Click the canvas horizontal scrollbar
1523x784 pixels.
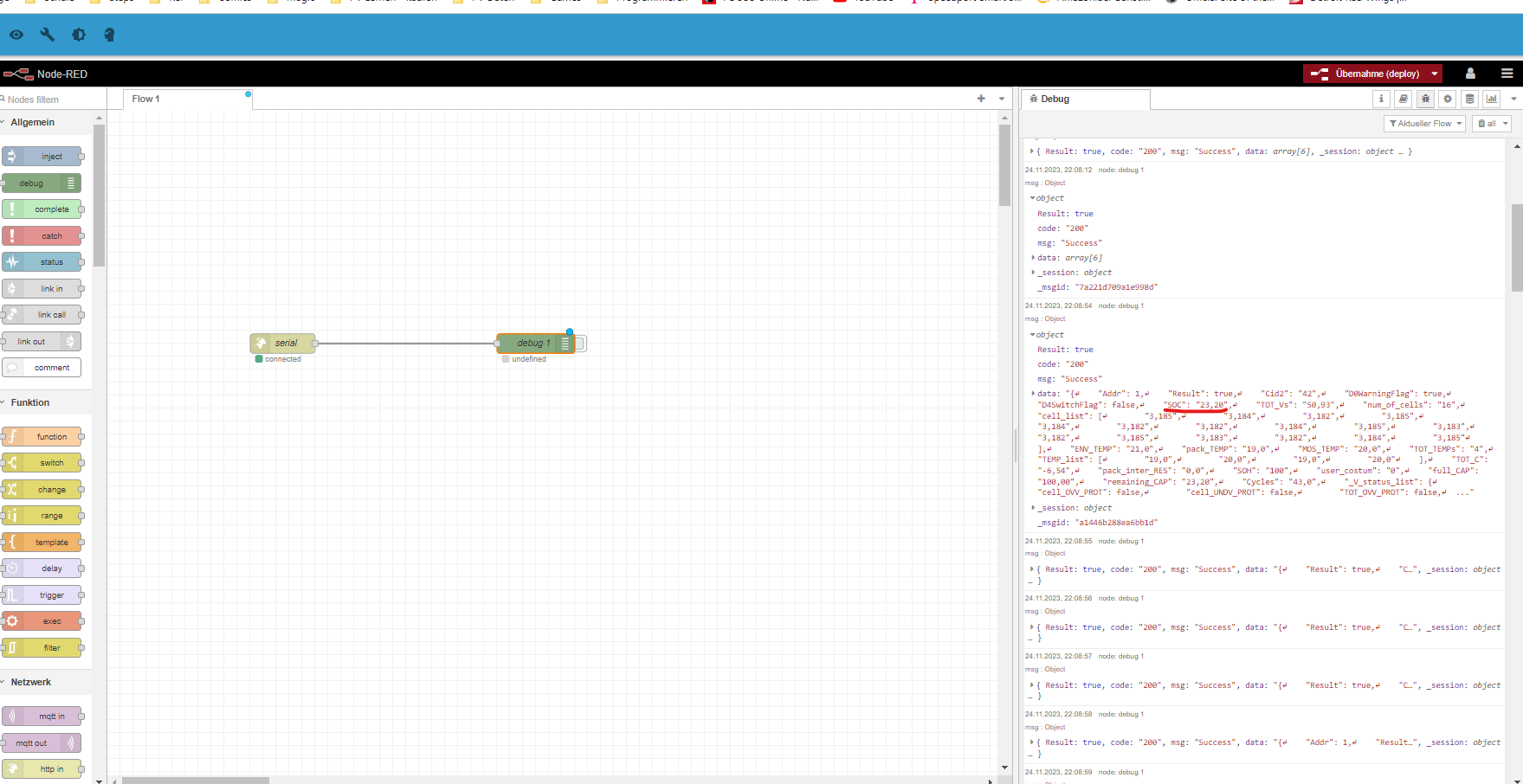click(x=195, y=781)
